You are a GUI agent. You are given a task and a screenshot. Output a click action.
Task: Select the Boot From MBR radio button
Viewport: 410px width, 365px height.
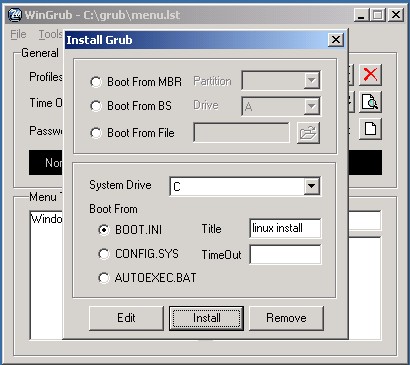tap(96, 82)
